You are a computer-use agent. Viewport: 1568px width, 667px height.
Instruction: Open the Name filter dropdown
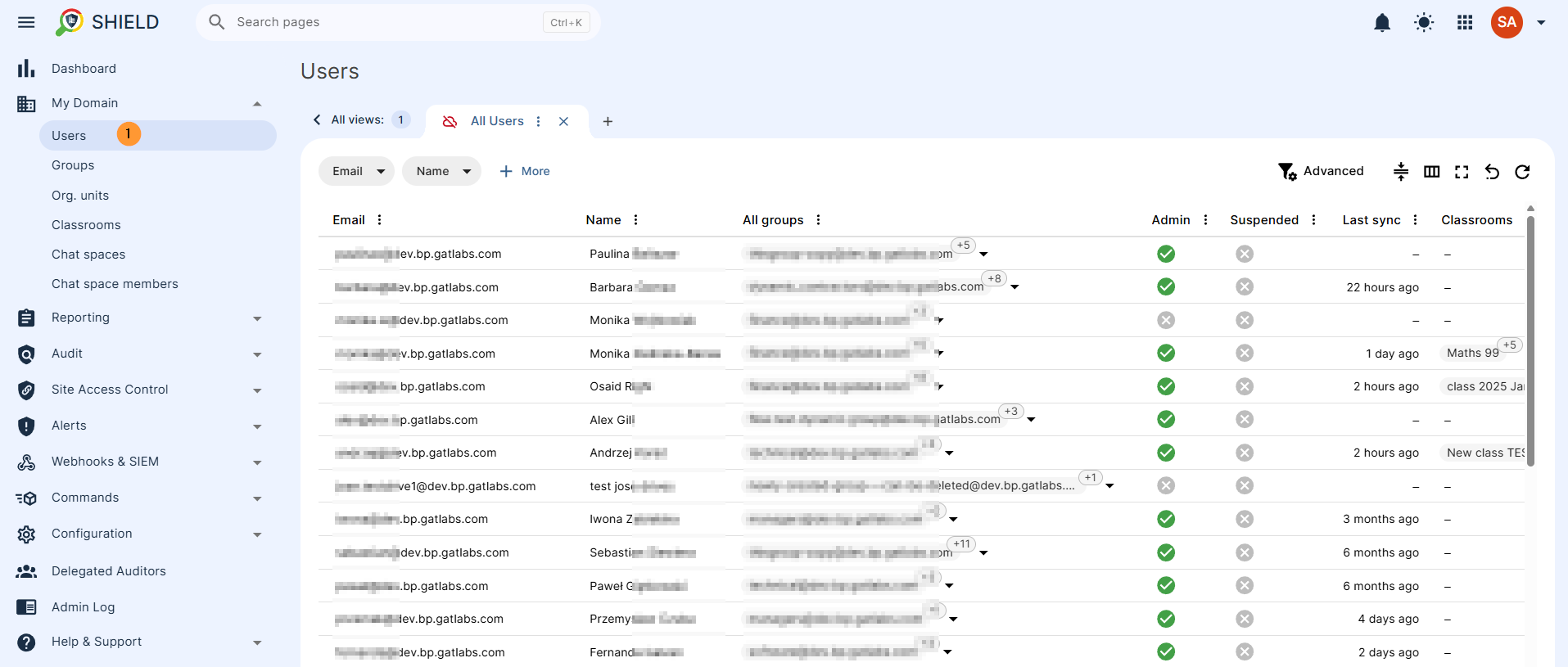(441, 171)
